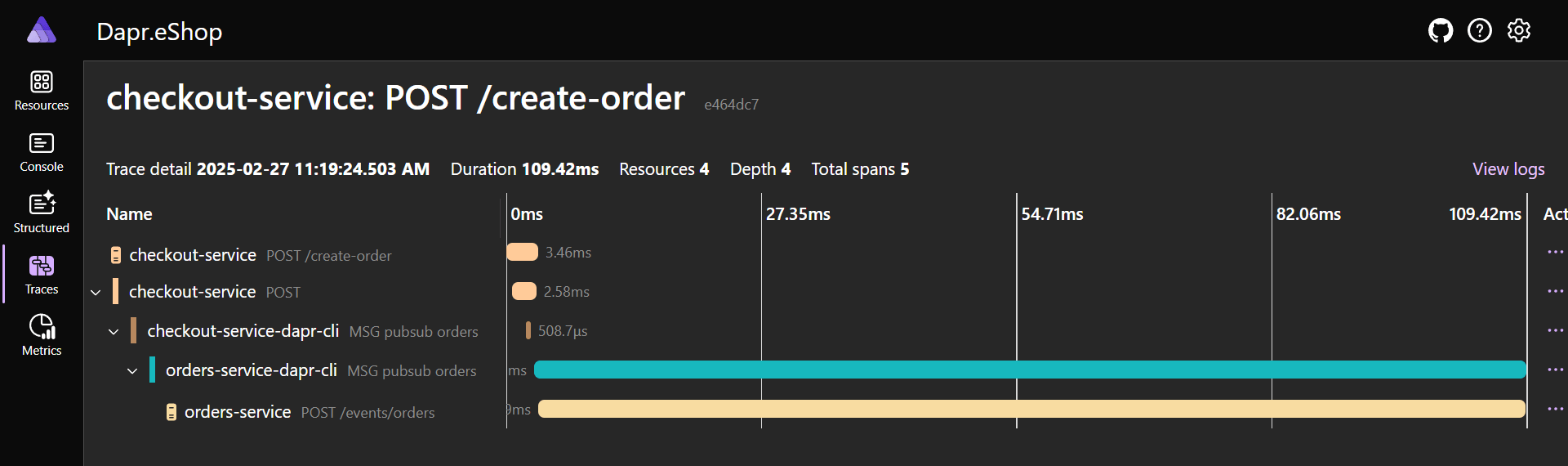Click the trace ID e464dc7
Image resolution: width=1568 pixels, height=466 pixels.
[x=732, y=105]
